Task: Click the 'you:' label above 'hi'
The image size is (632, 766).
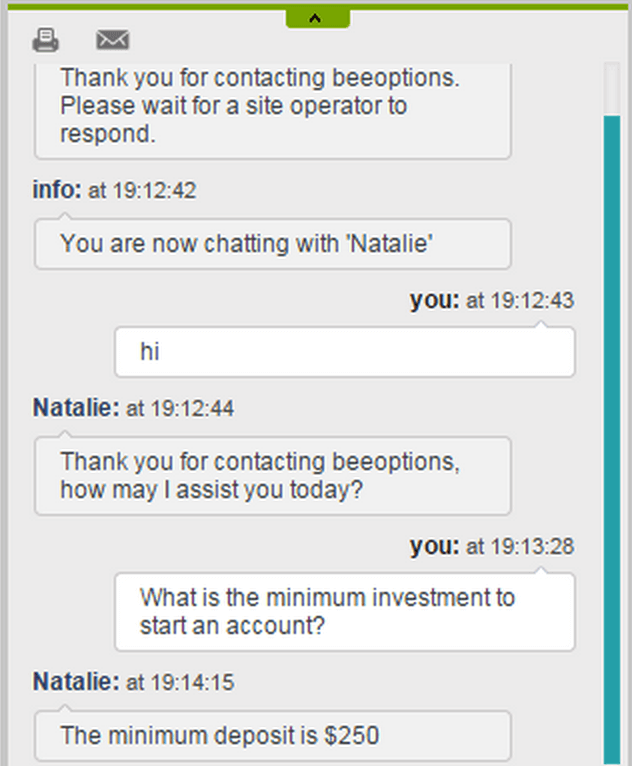Action: click(435, 300)
